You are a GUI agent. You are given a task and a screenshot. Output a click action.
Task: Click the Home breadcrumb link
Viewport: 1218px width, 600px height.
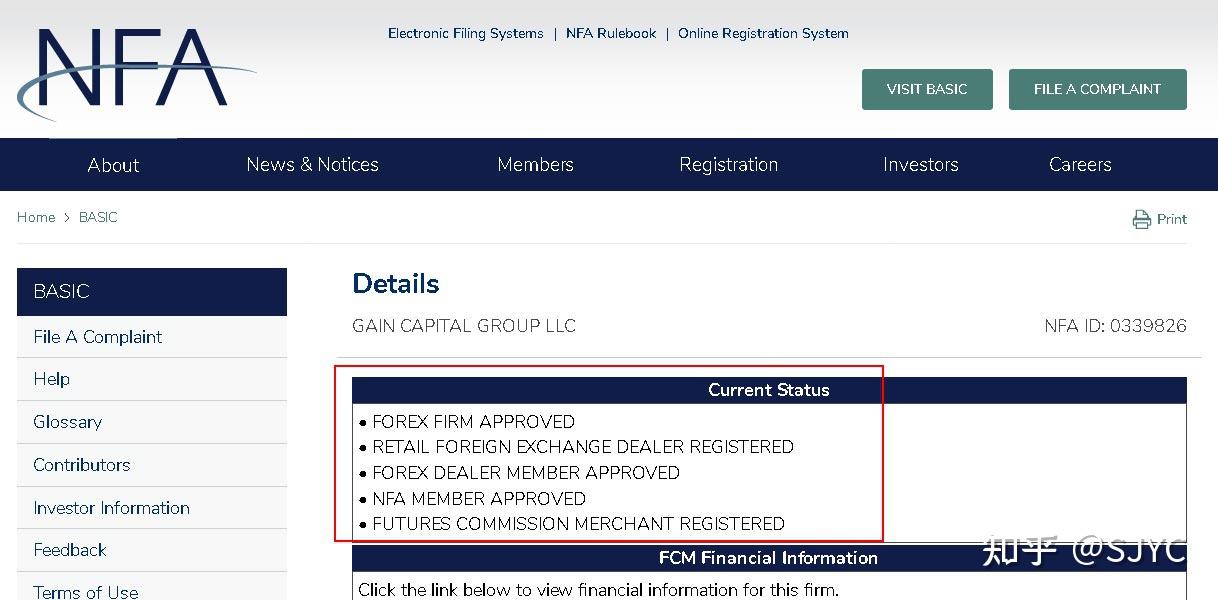36,217
